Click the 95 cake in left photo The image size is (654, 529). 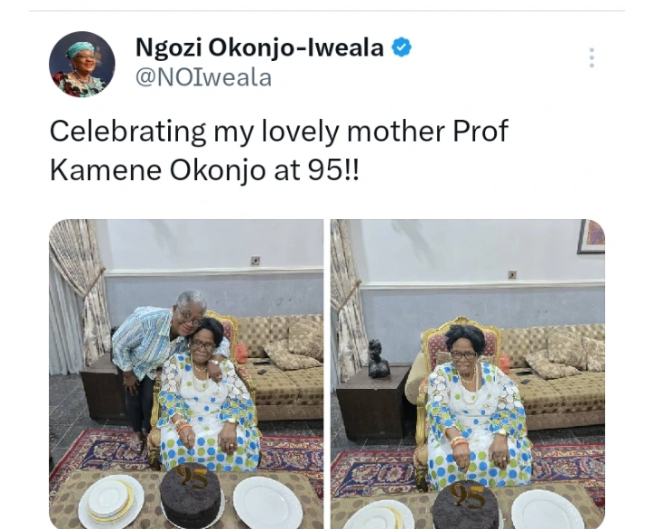(x=191, y=494)
